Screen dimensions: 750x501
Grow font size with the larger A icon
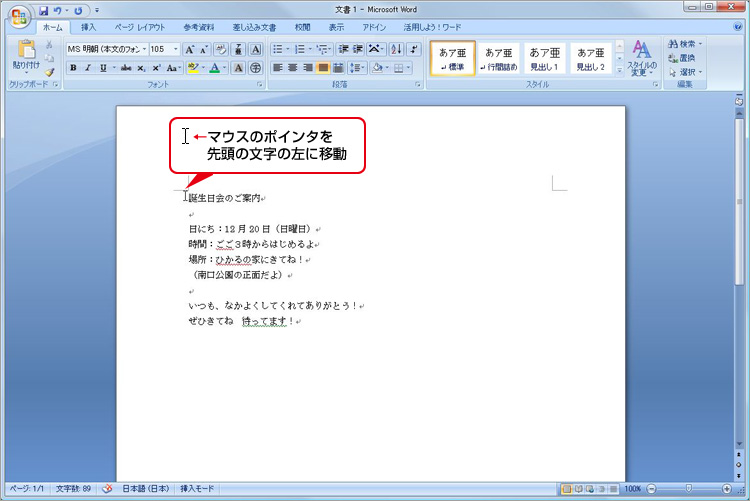190,49
